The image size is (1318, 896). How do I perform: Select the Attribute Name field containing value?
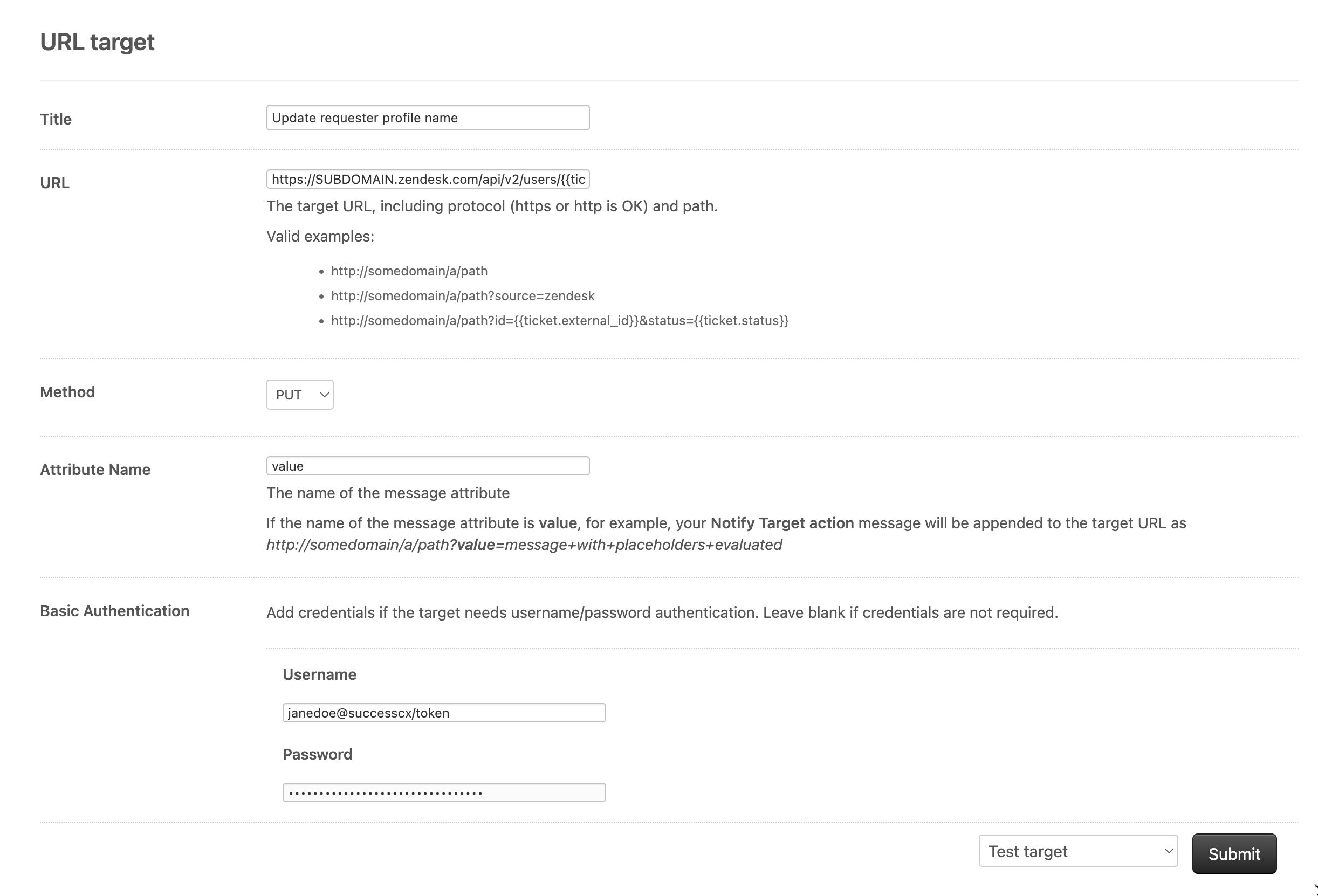[427, 466]
